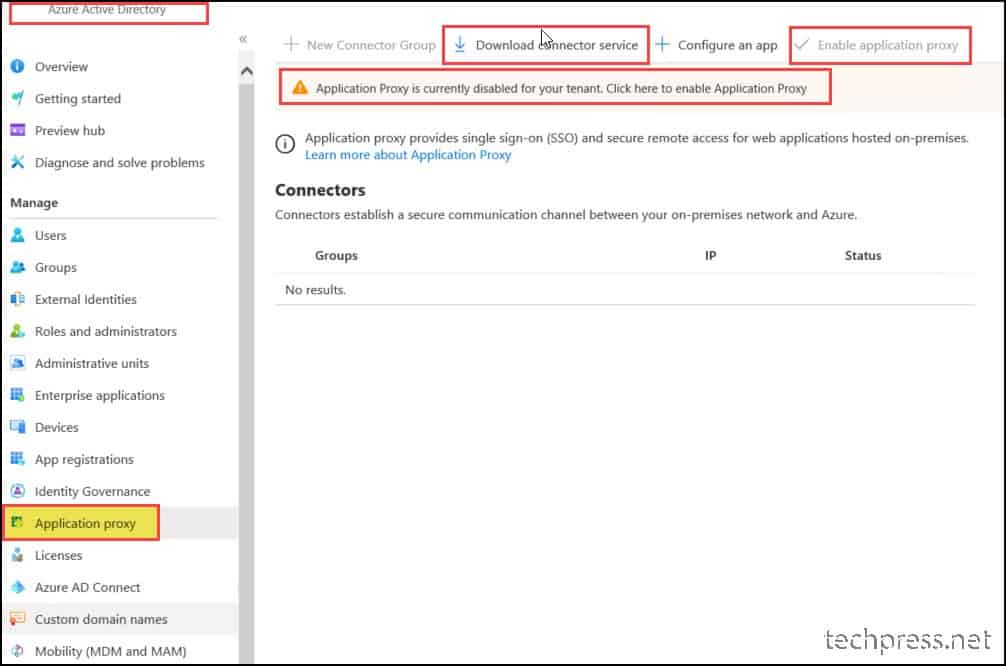Click the App registrations icon
The width and height of the screenshot is (1006, 666).
point(17,459)
